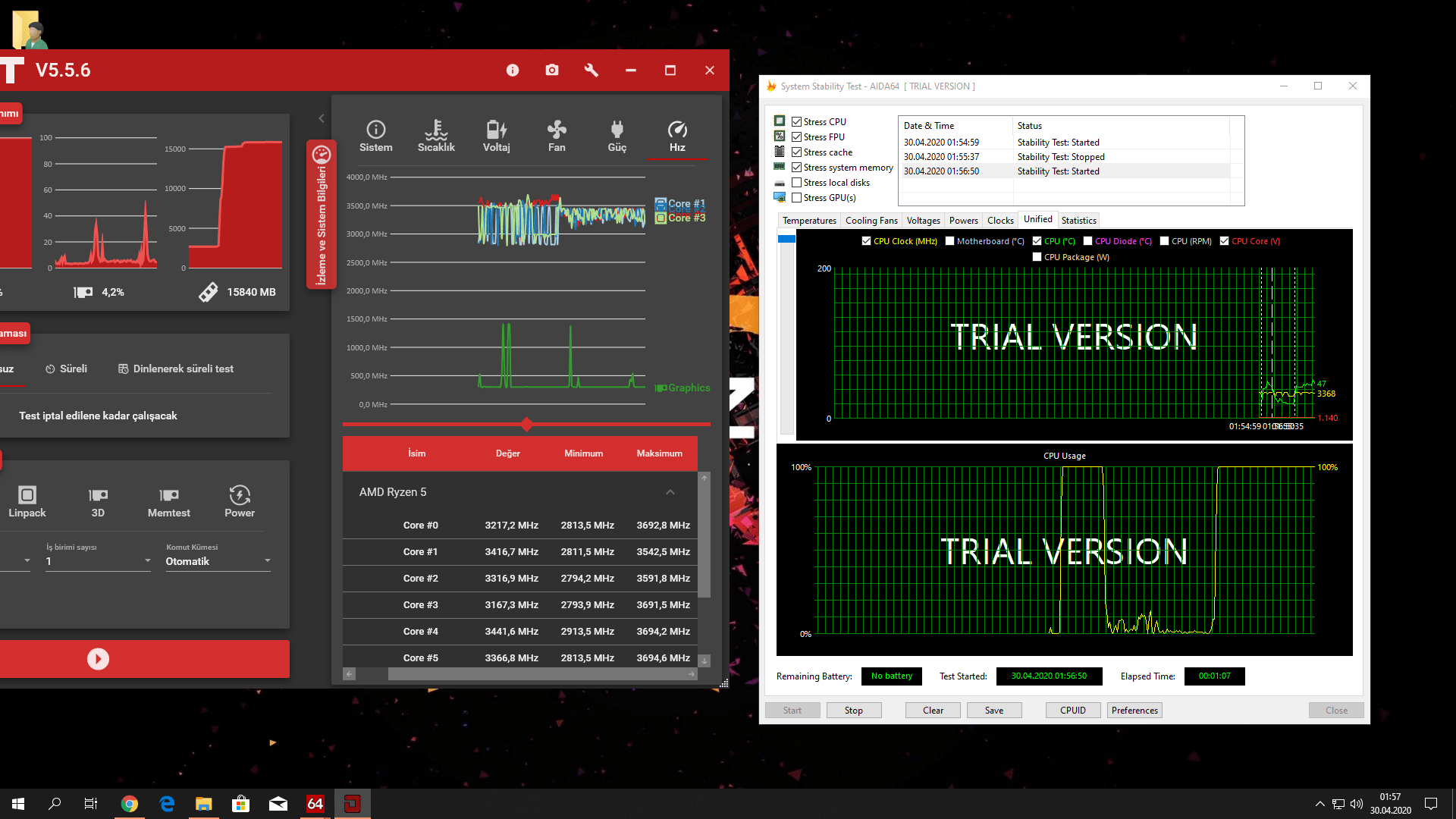1456x819 pixels.
Task: Choose the Memtest test icon
Action: tap(168, 501)
